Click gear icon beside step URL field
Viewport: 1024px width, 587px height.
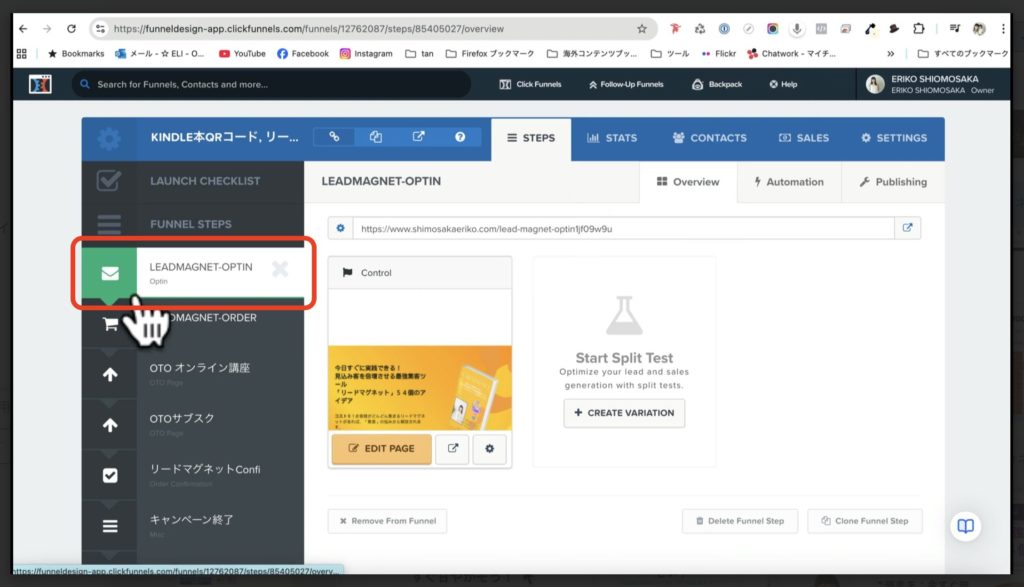point(340,228)
